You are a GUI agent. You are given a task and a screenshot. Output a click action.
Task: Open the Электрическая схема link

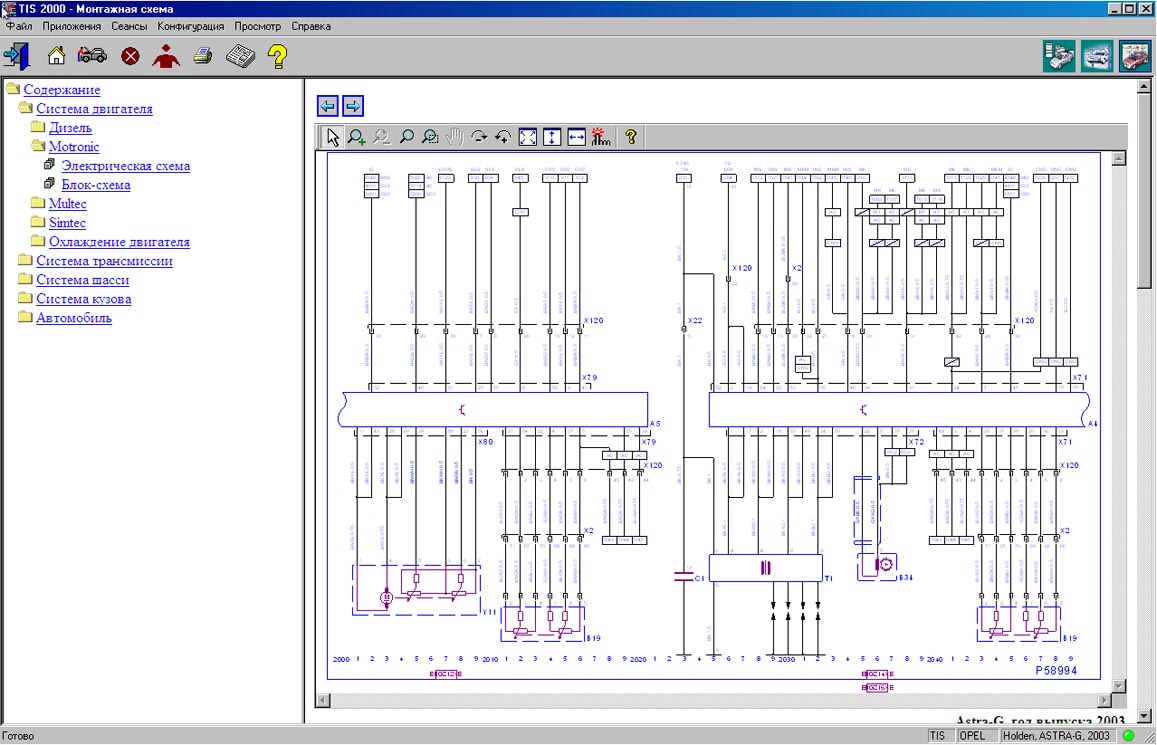click(125, 166)
